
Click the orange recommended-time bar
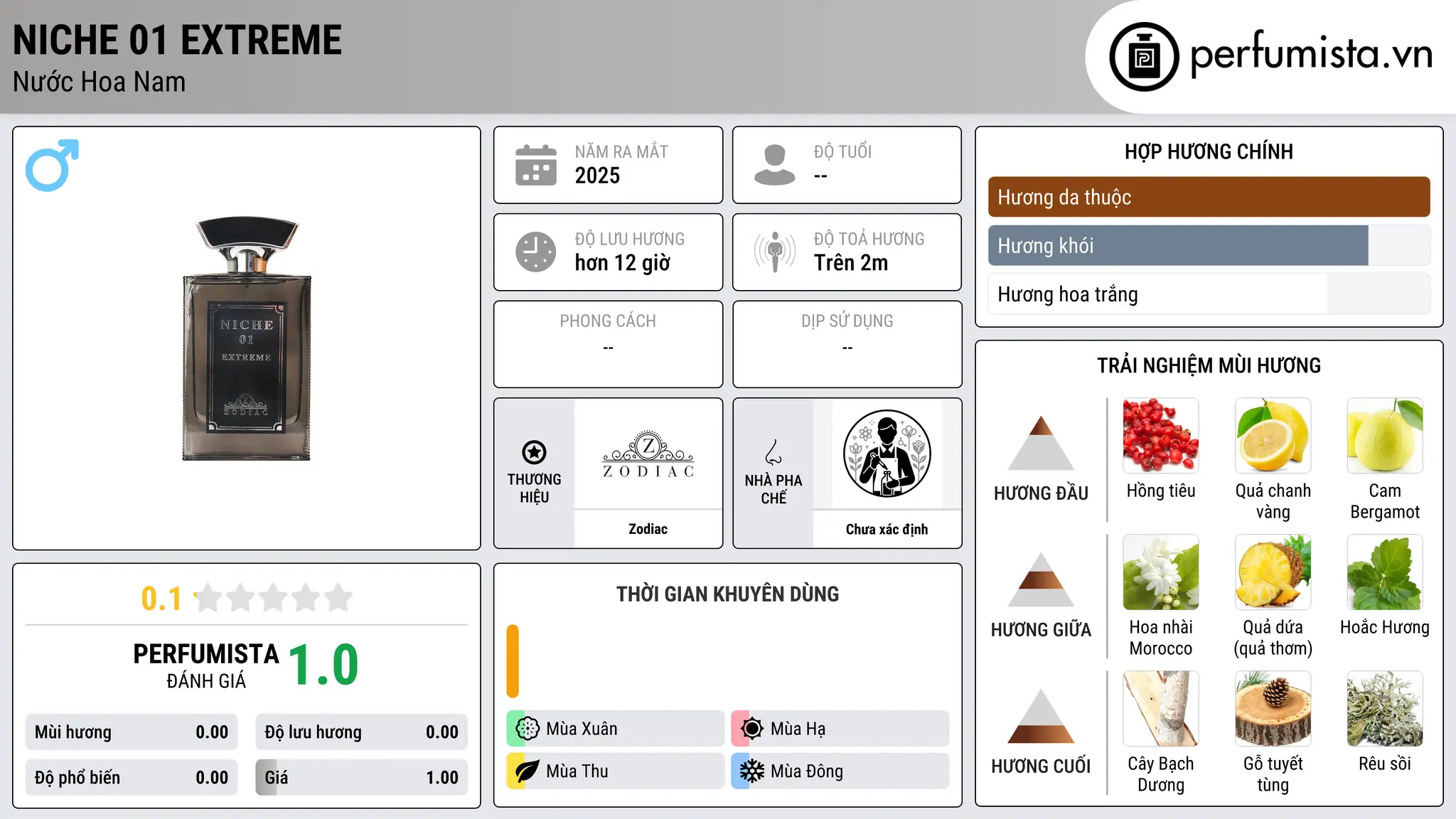[513, 661]
